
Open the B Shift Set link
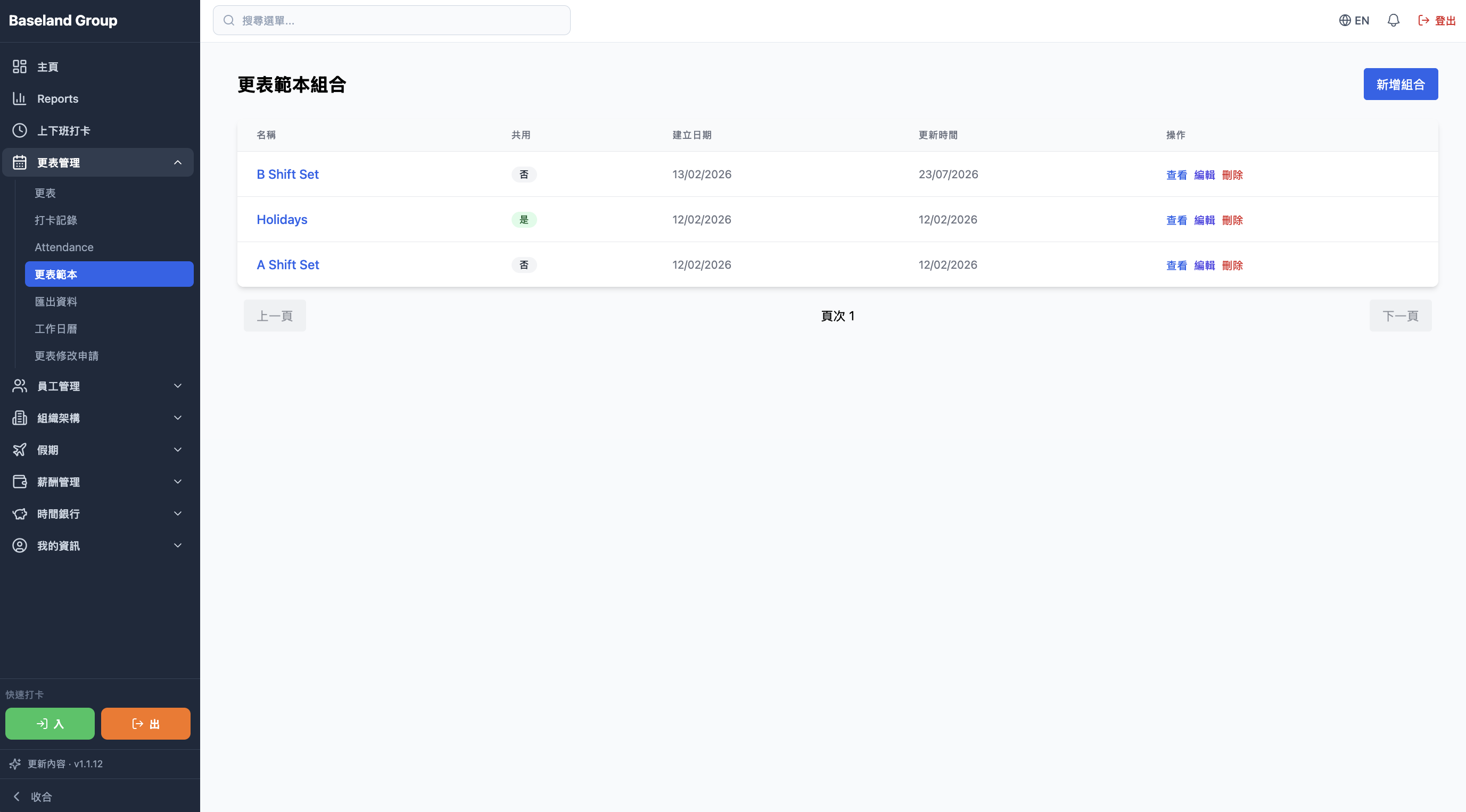(287, 174)
